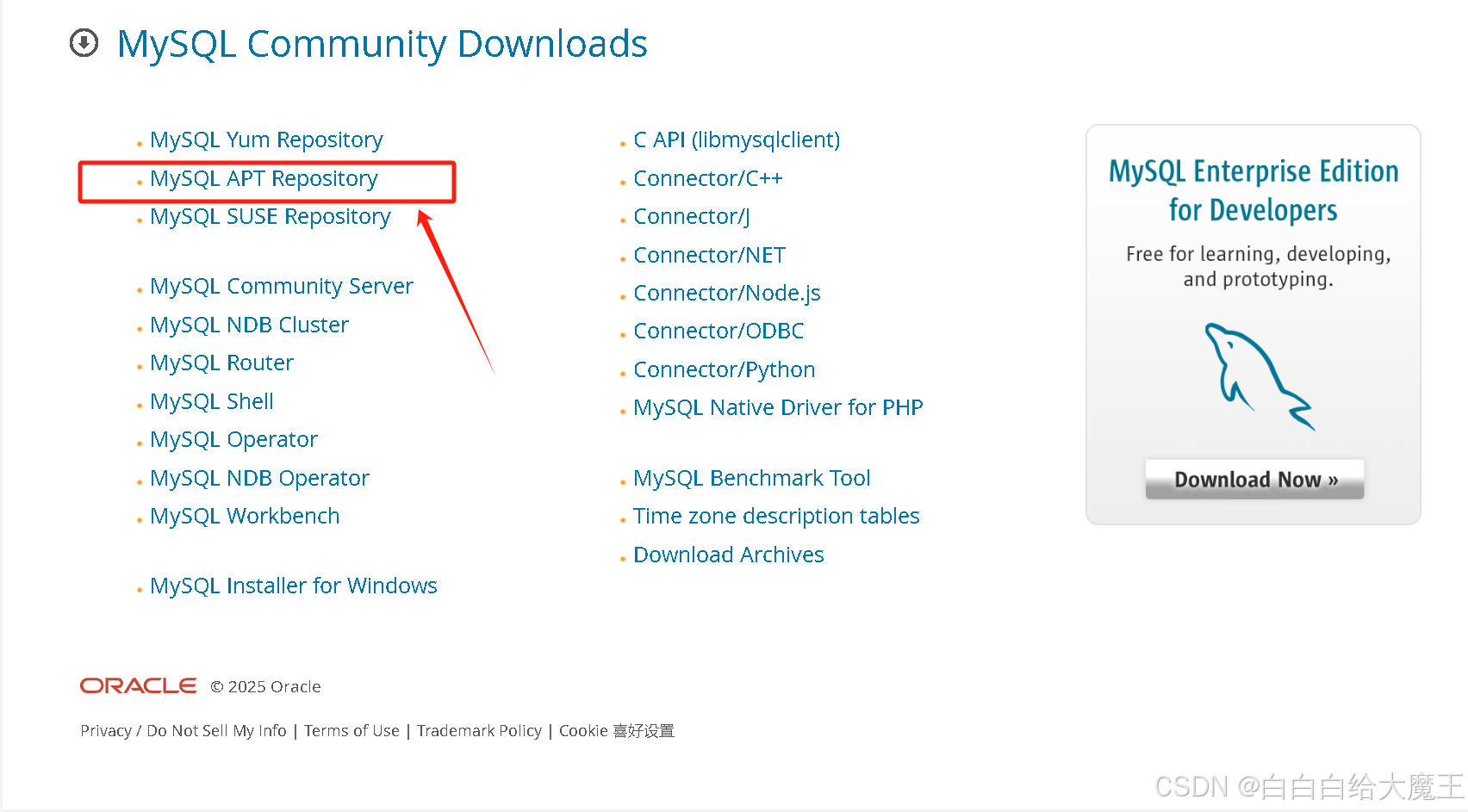Screen dimensions: 1468x812
Task: Open the MySQL Operator link
Action: 233,439
